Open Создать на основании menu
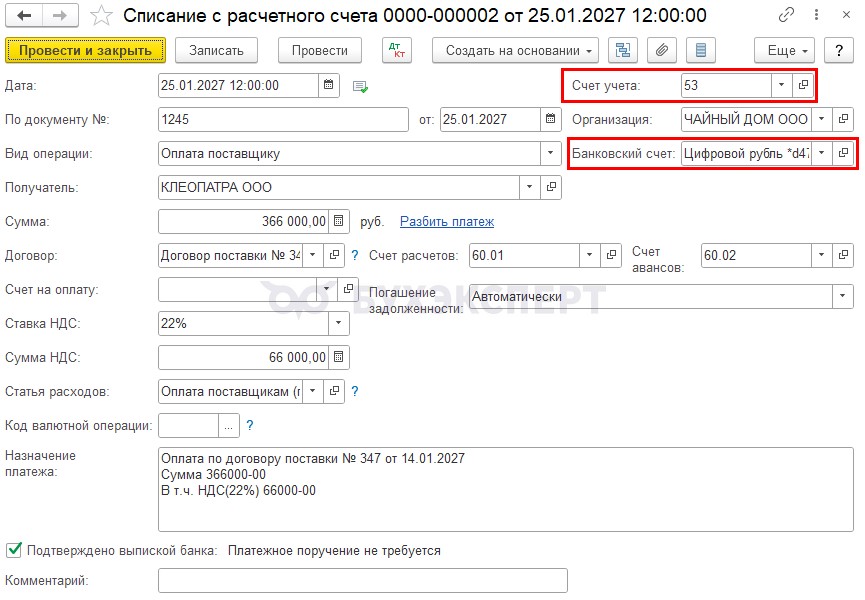Screen dimensions: 865x600 click(x=515, y=50)
